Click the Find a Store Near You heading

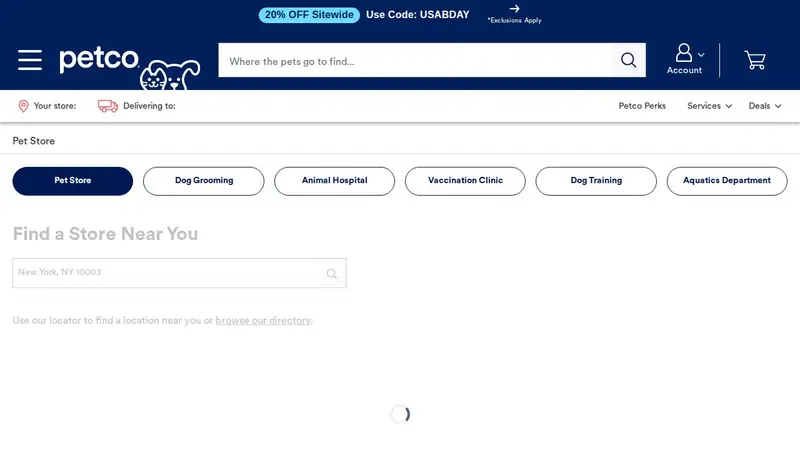click(105, 234)
